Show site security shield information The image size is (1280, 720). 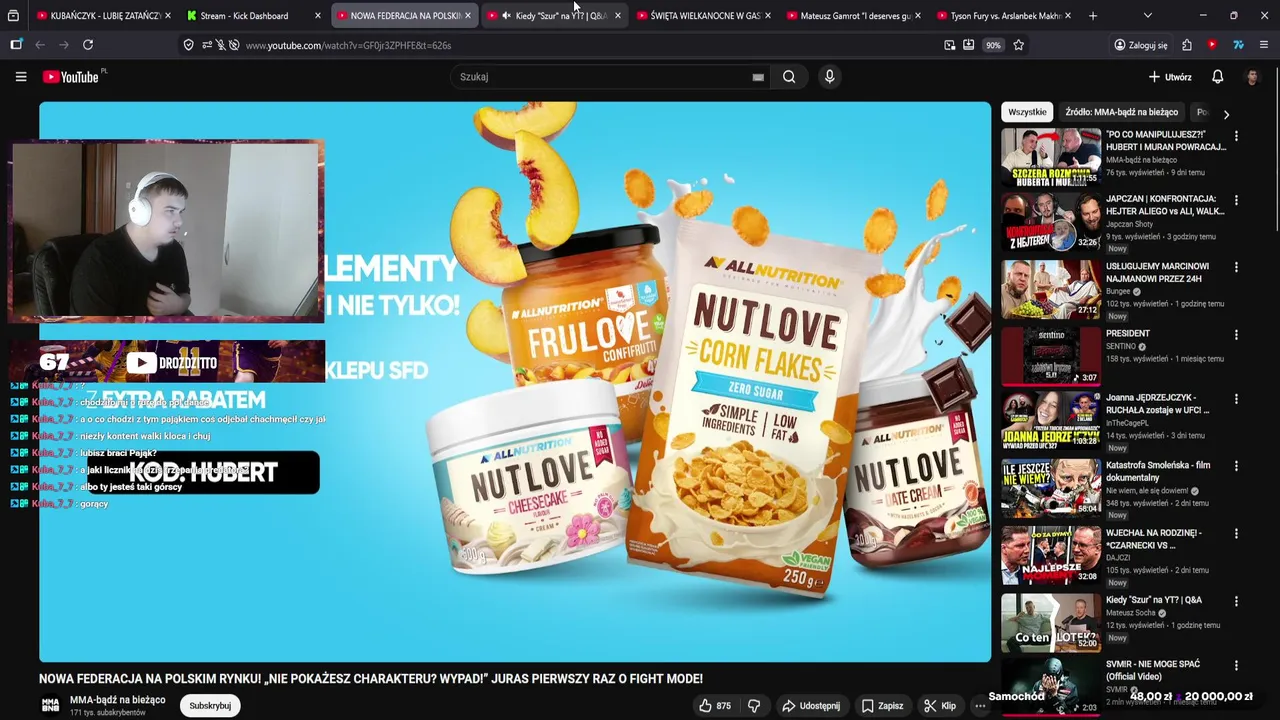click(x=188, y=45)
